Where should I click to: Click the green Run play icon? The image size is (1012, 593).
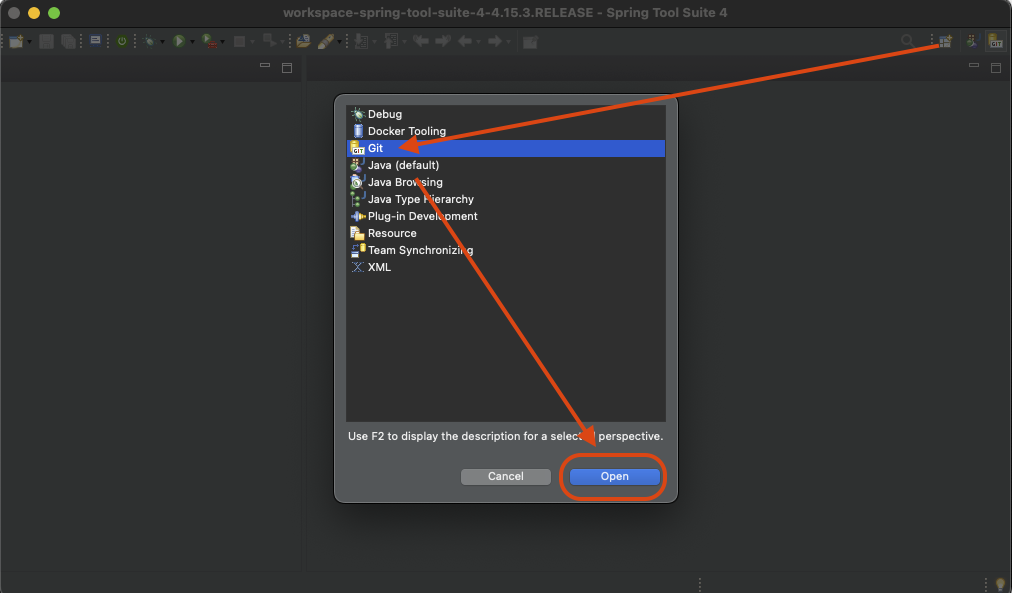[x=179, y=41]
